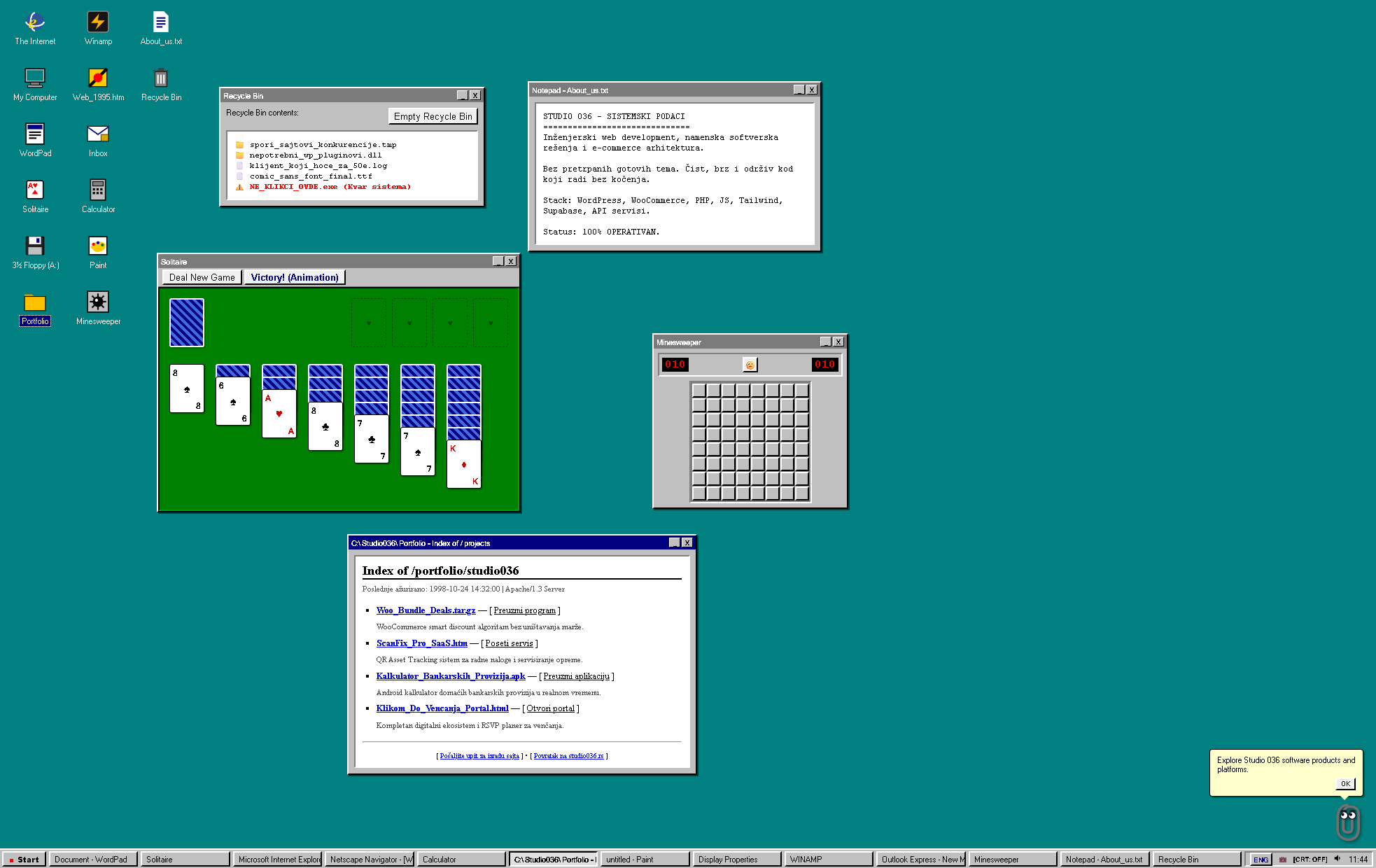Open the Start menu
The height and width of the screenshot is (868, 1376).
point(24,860)
